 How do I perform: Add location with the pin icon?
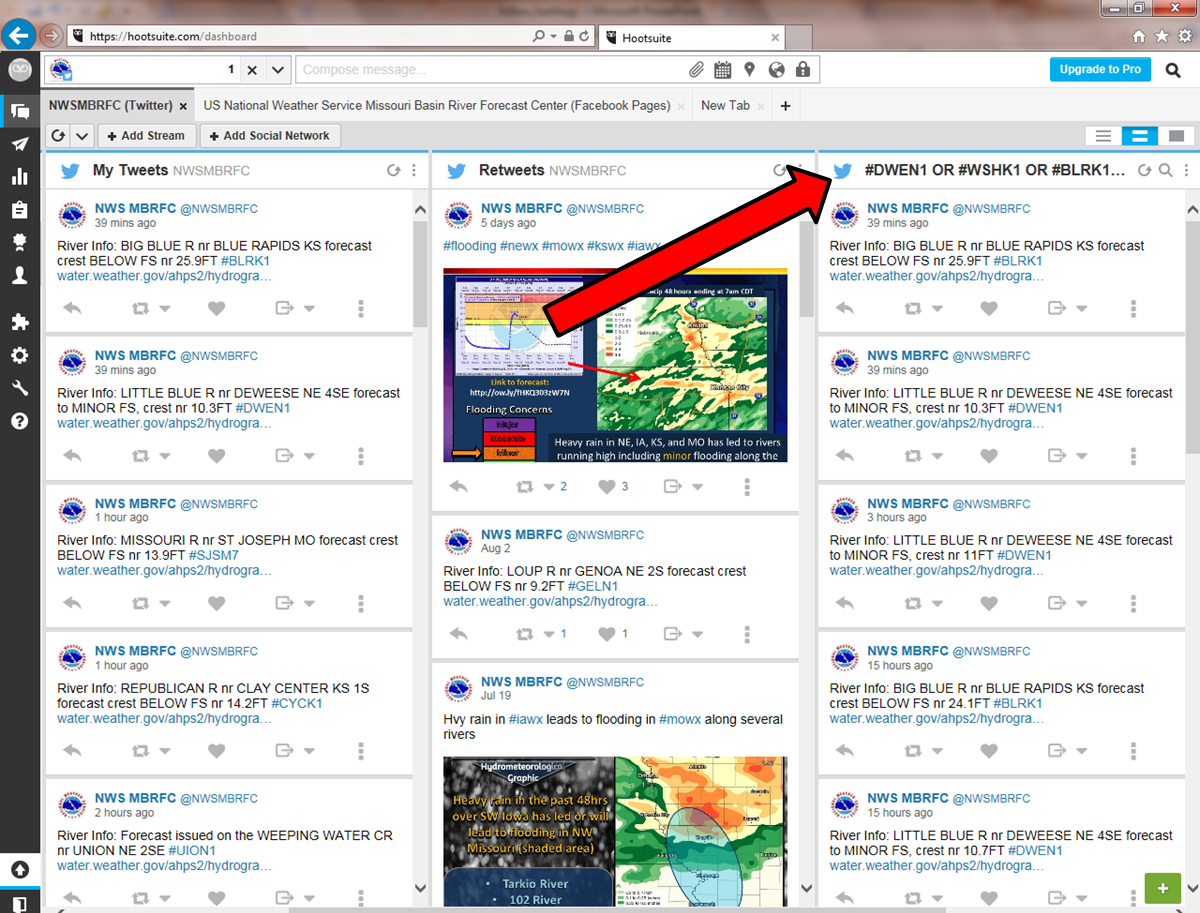(750, 70)
